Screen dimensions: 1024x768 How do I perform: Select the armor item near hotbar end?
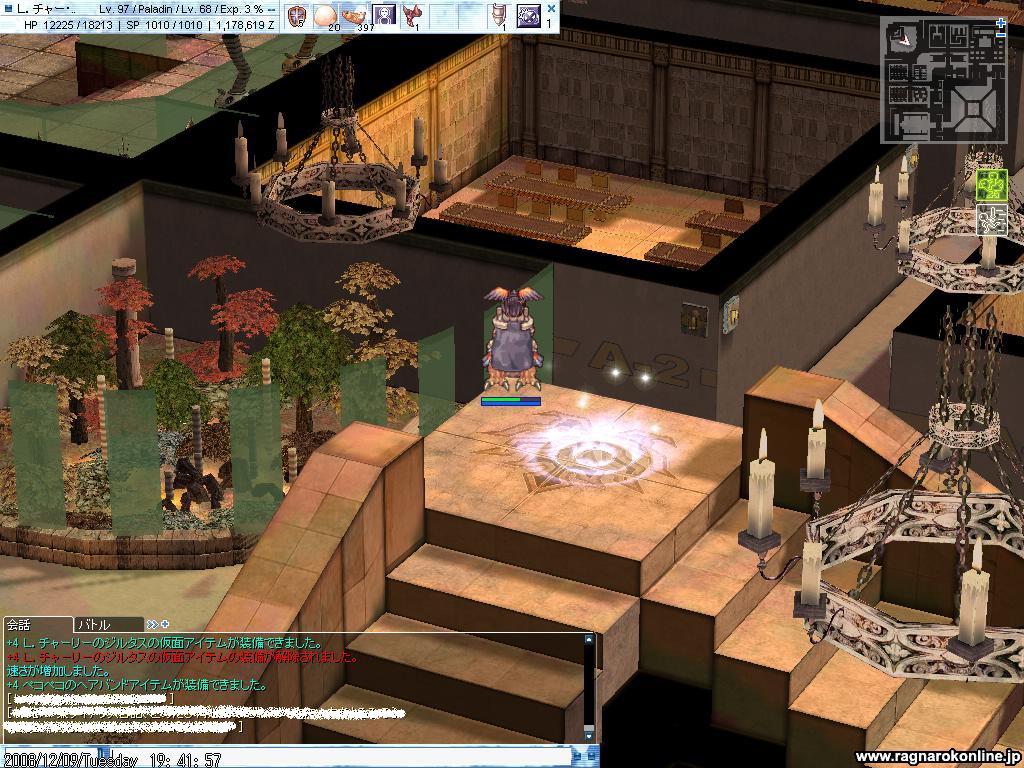500,16
